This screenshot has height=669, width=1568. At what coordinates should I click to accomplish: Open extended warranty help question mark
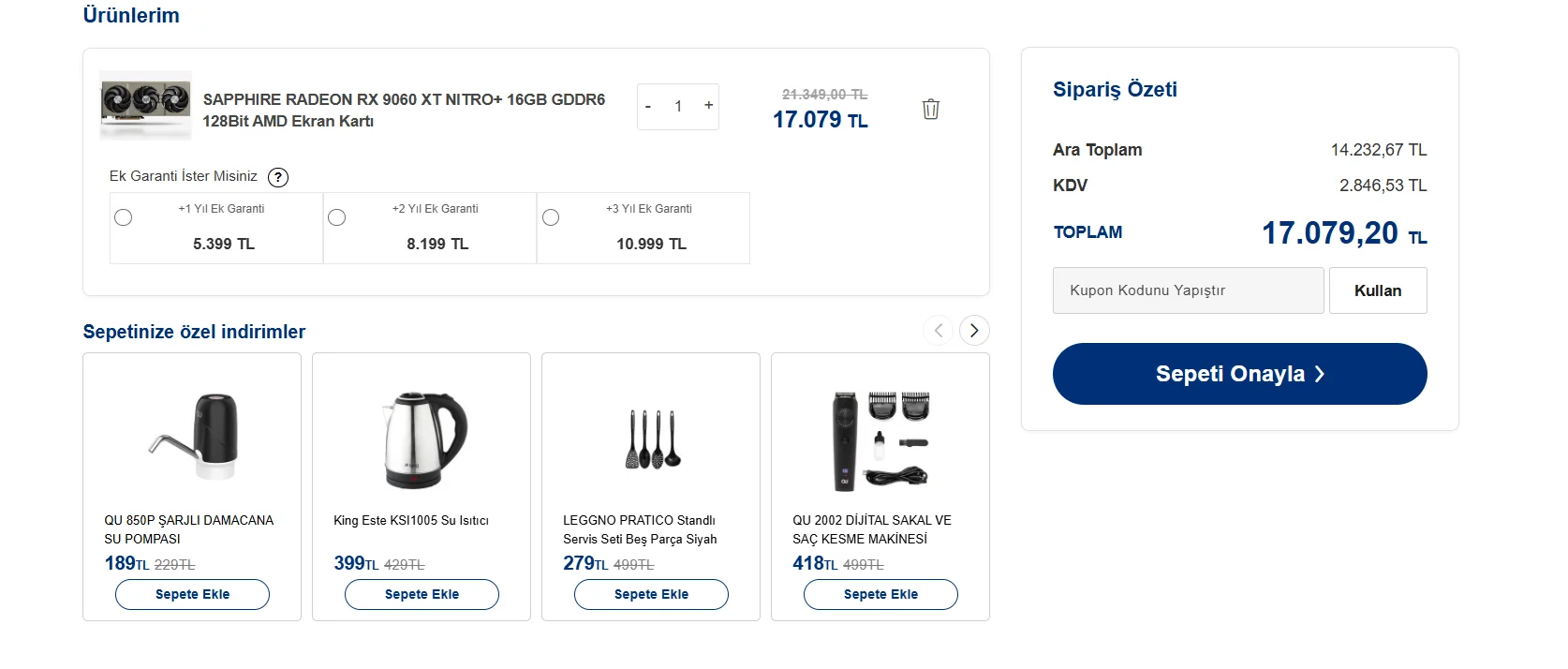pos(278,177)
